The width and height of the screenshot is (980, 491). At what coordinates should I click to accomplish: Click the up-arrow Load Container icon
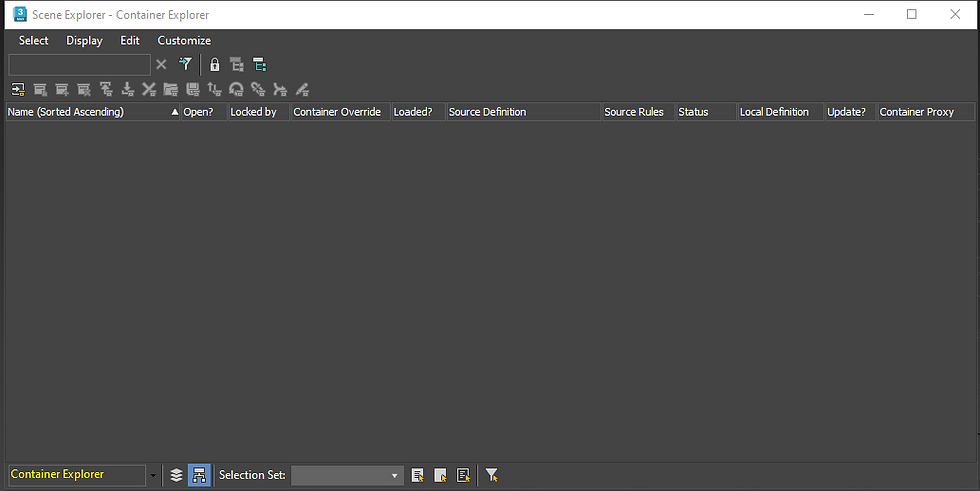[106, 89]
